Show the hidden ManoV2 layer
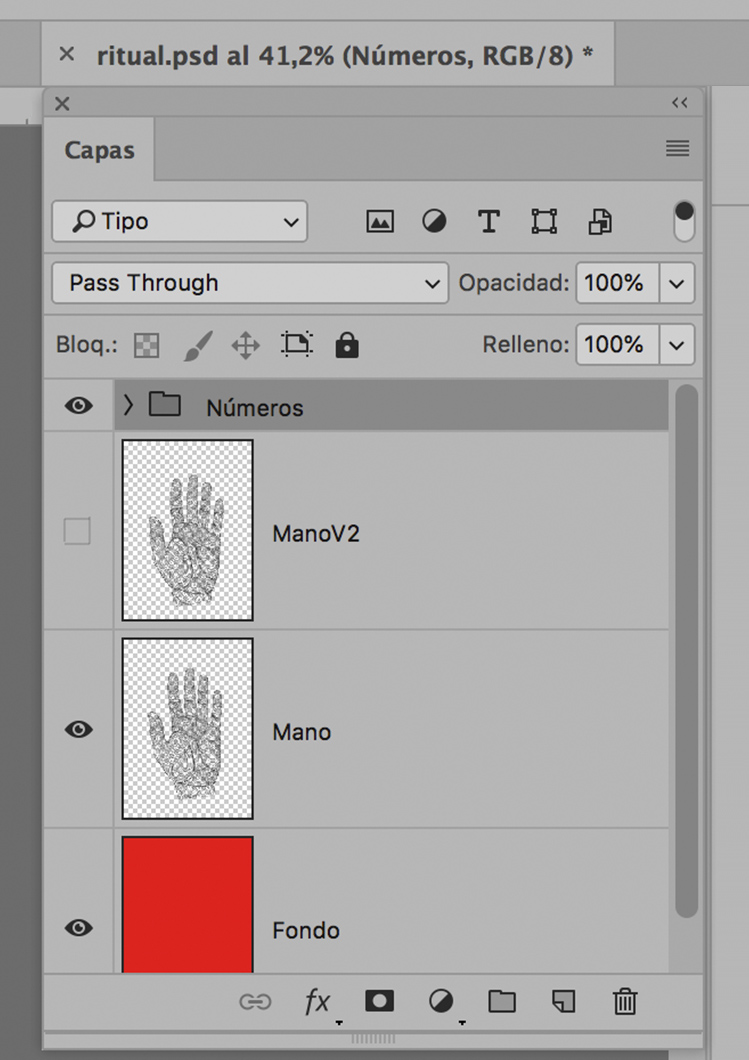 77,532
